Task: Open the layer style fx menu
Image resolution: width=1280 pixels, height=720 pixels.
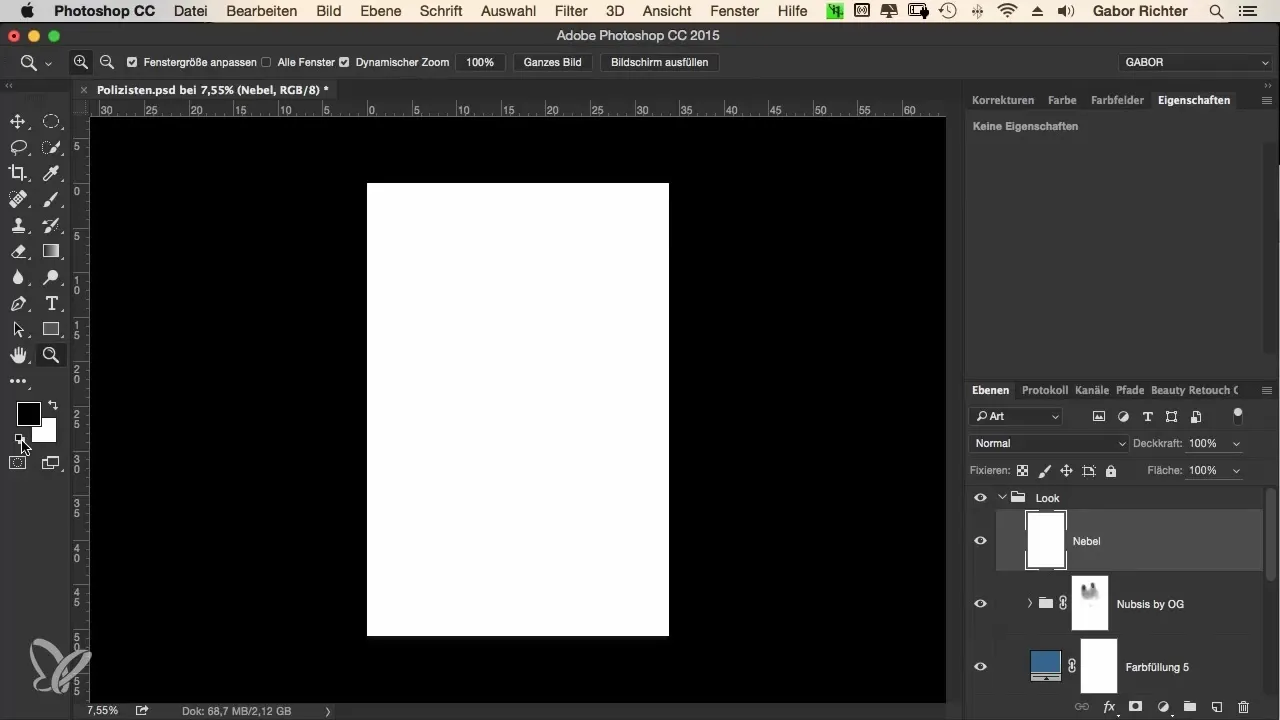Action: [x=1109, y=707]
